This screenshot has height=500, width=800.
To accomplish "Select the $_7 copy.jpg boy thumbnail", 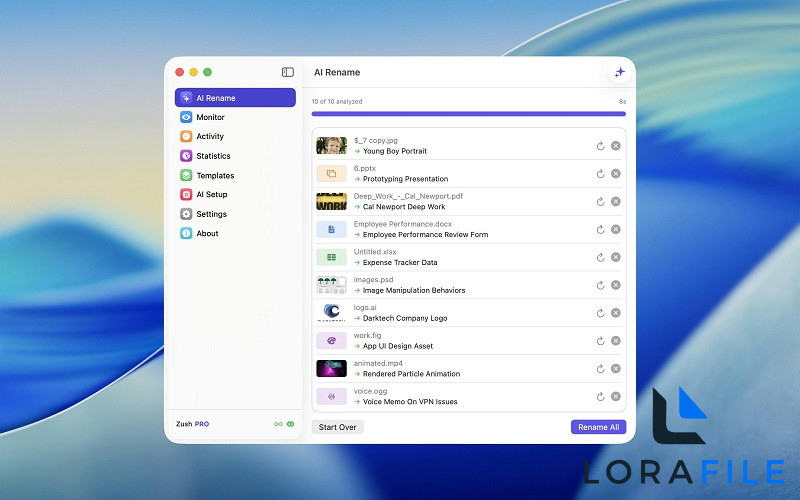I will point(332,145).
